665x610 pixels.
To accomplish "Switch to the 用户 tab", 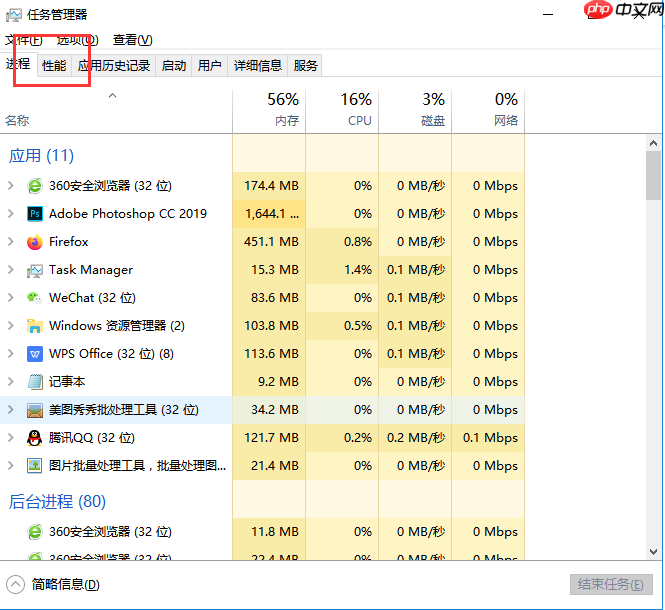I will pos(210,66).
